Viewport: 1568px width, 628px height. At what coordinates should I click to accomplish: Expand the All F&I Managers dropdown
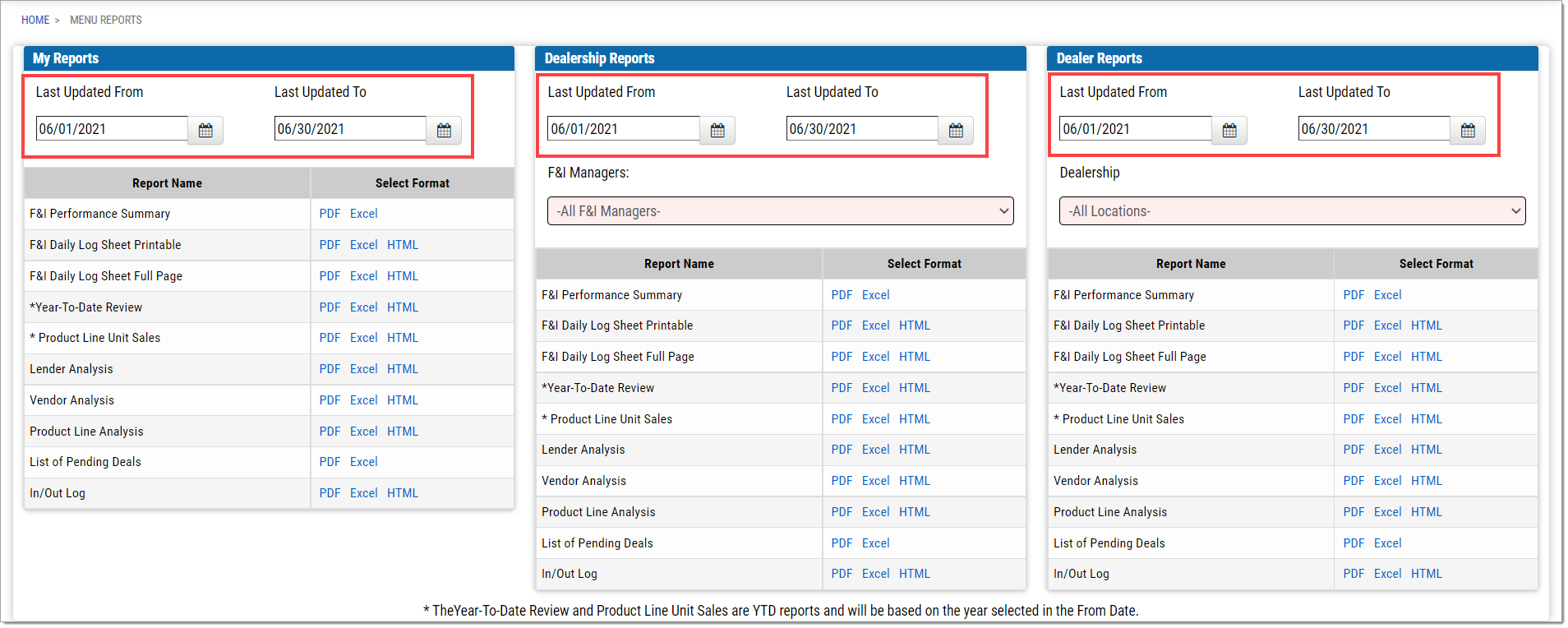(x=780, y=211)
